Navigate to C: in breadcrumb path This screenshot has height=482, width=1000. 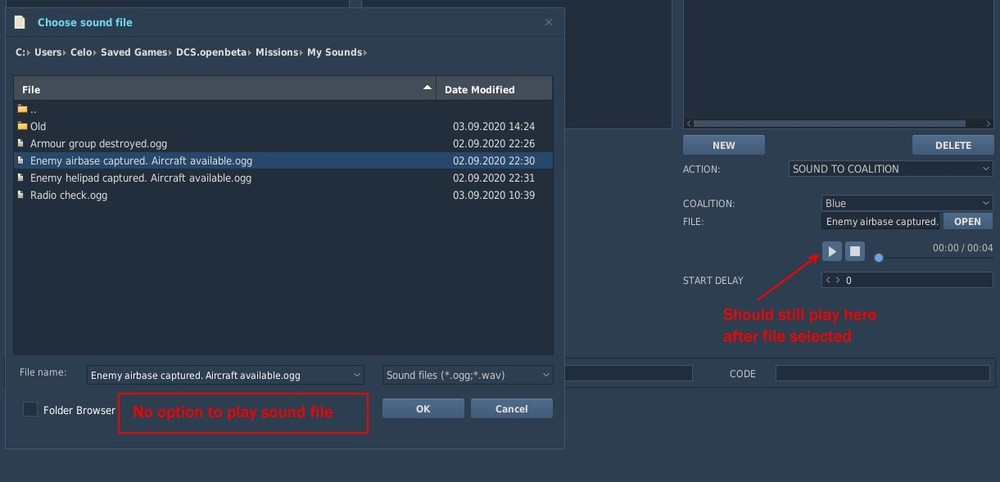click(20, 52)
